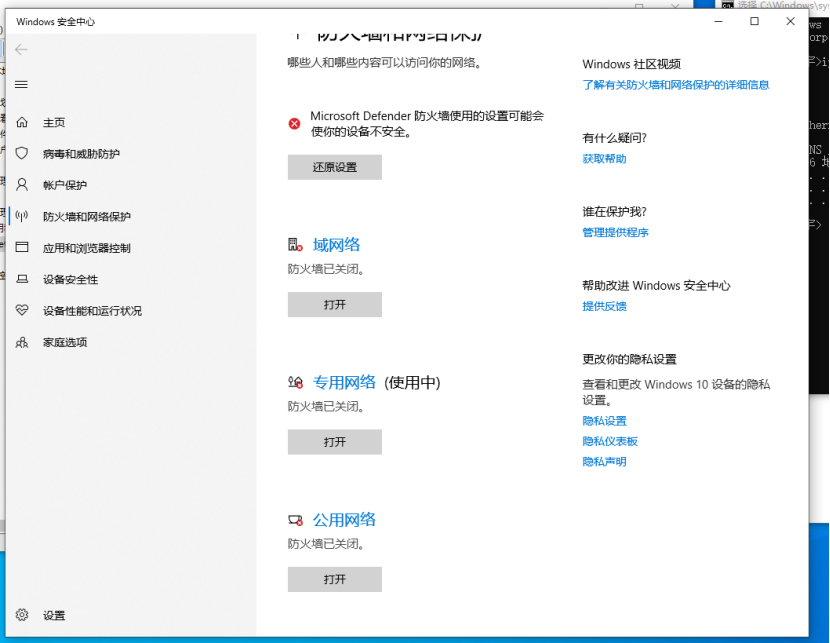Click the domain network building icon
The height and width of the screenshot is (643, 830).
point(295,244)
